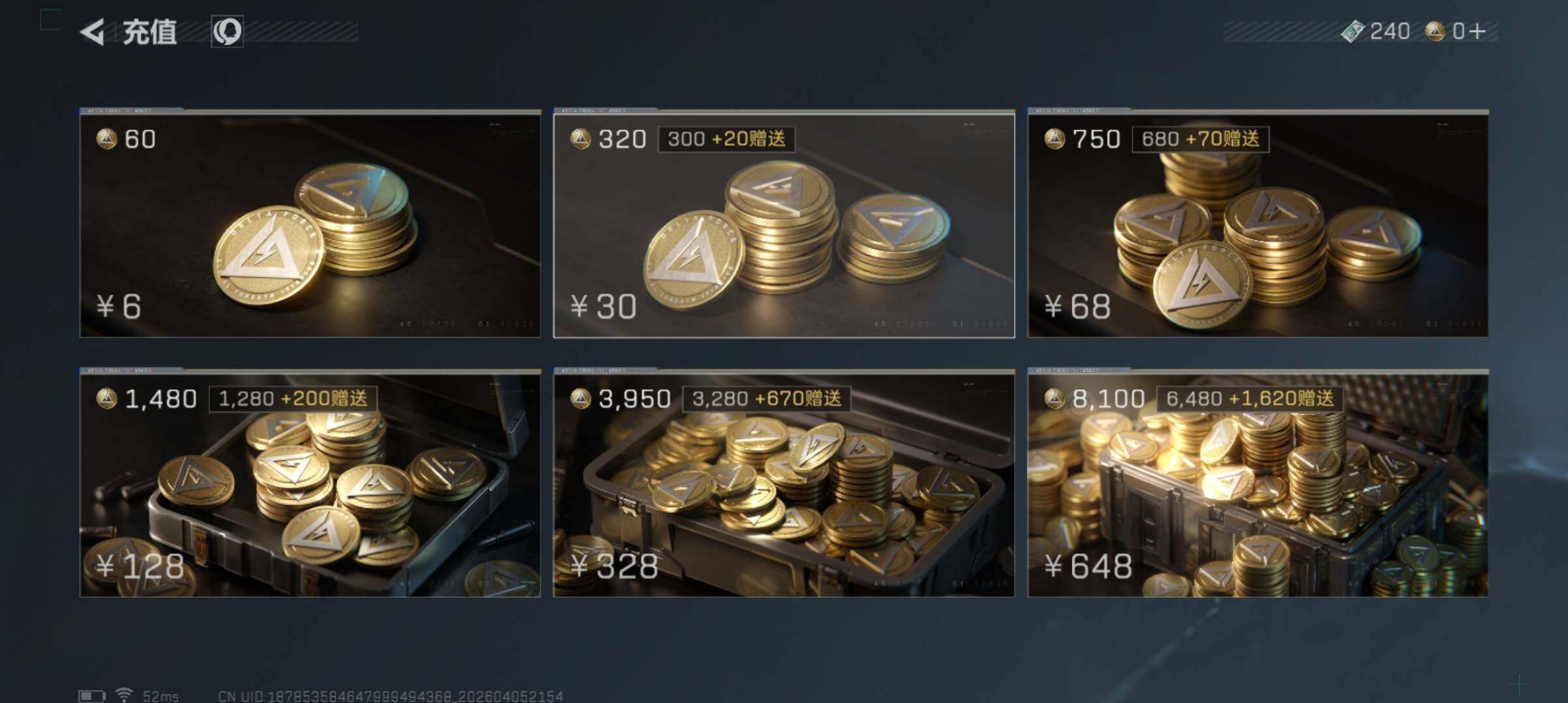
Task: Select the 60 coin pack for ¥6
Action: click(x=310, y=223)
